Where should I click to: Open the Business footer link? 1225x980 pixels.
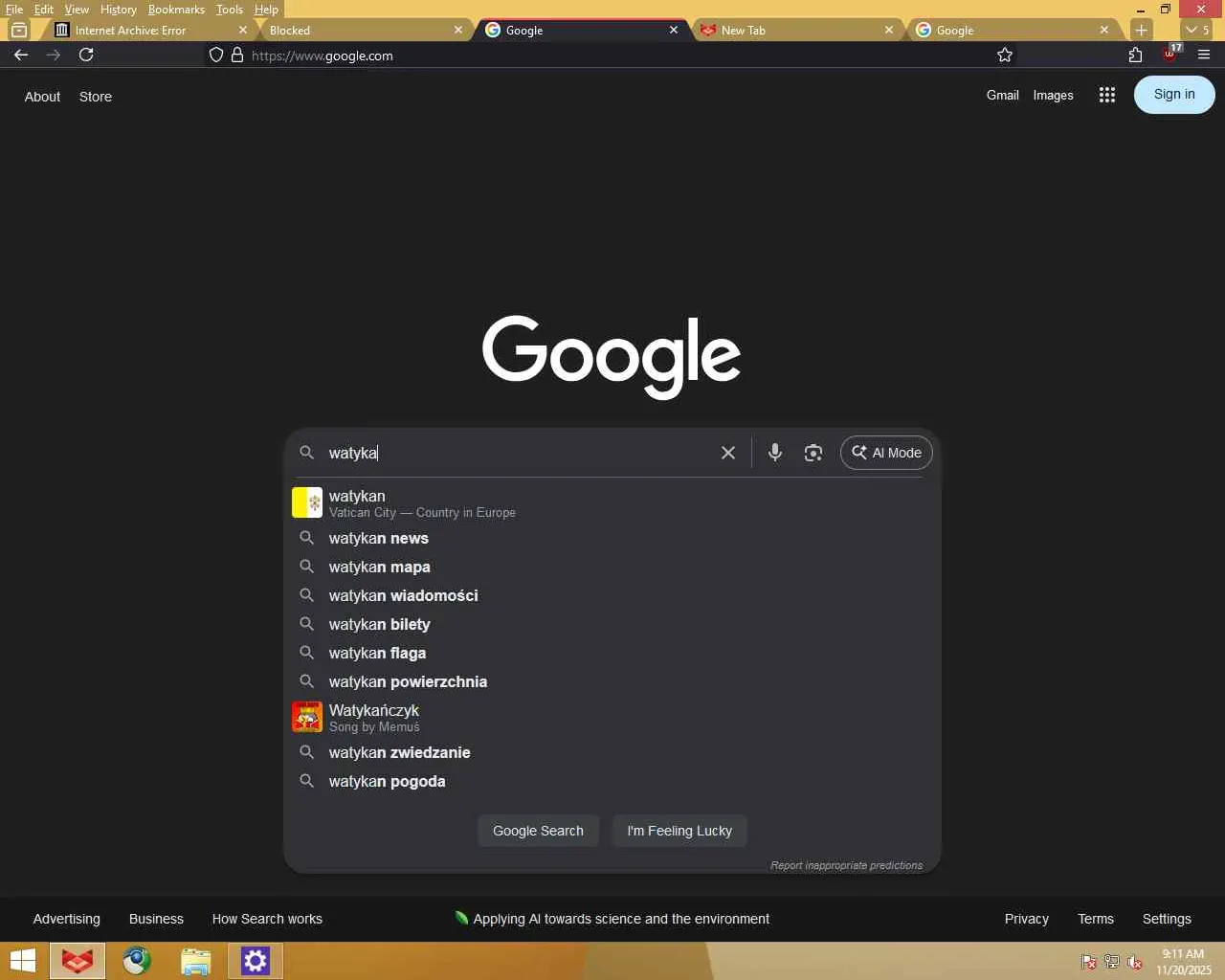tap(156, 919)
